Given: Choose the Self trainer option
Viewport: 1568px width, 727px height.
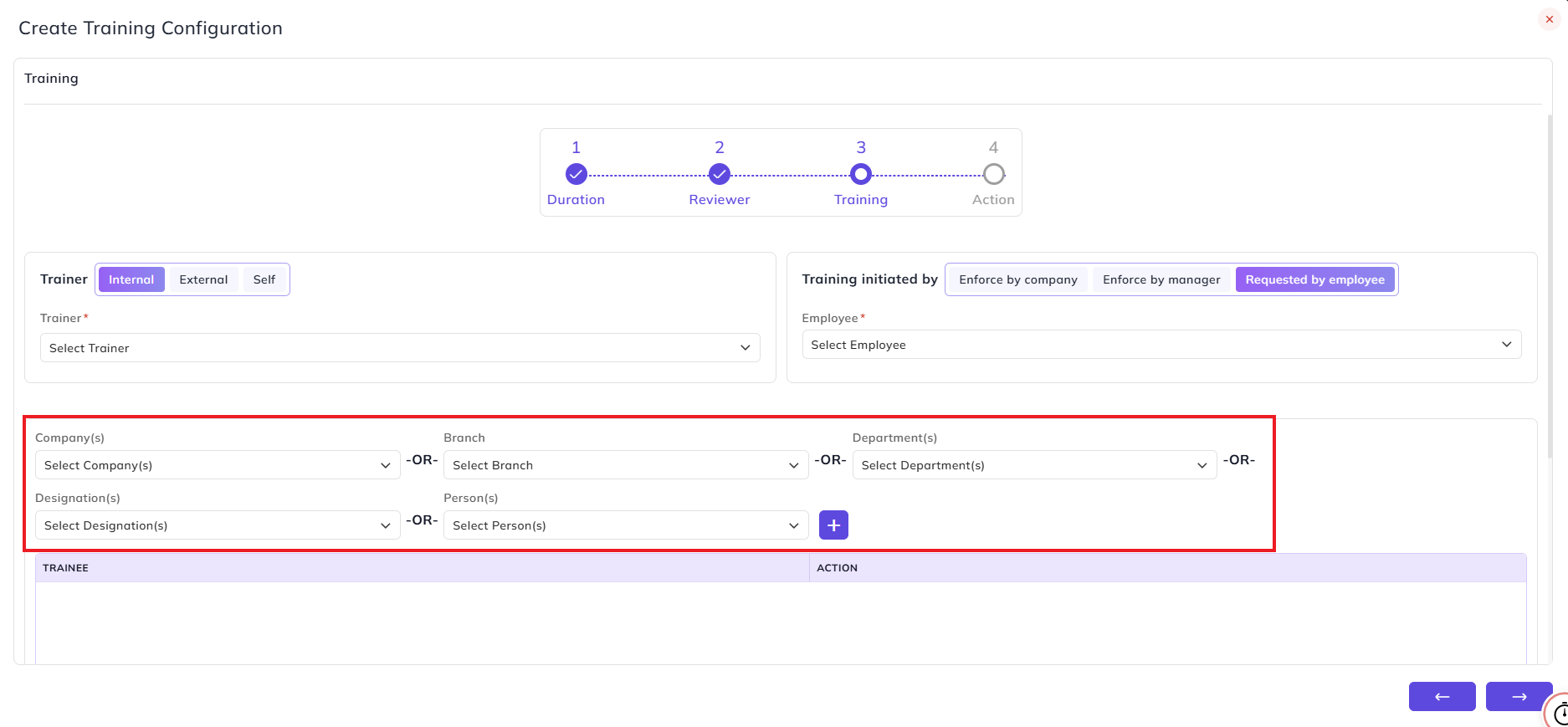Looking at the screenshot, I should 264,279.
